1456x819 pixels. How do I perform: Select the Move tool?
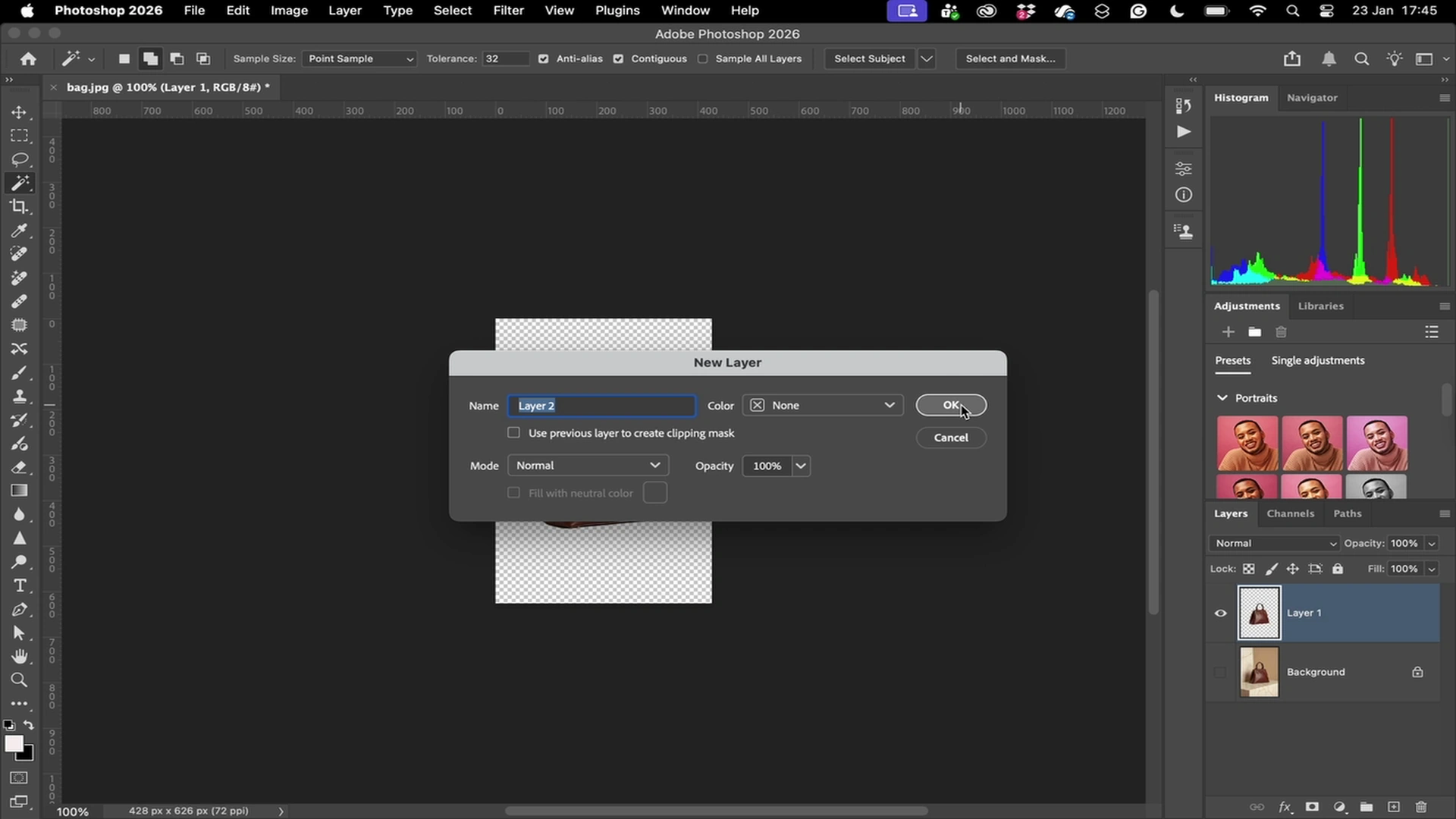[x=19, y=112]
